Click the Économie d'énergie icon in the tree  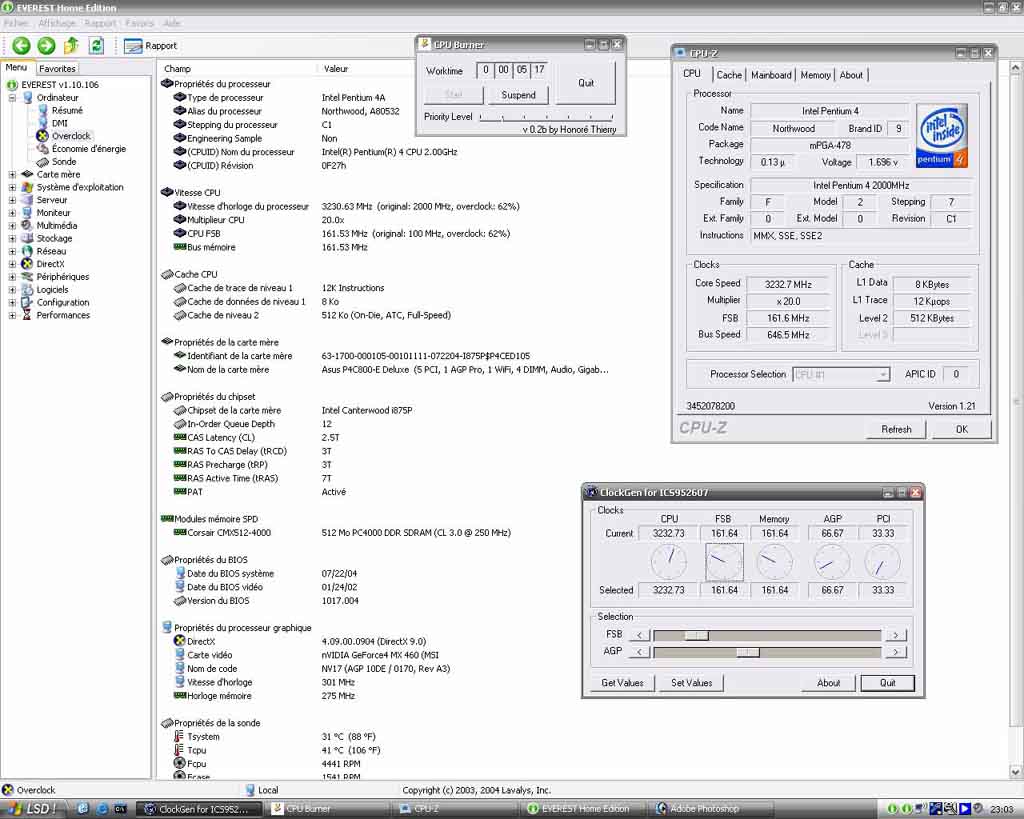[43, 149]
